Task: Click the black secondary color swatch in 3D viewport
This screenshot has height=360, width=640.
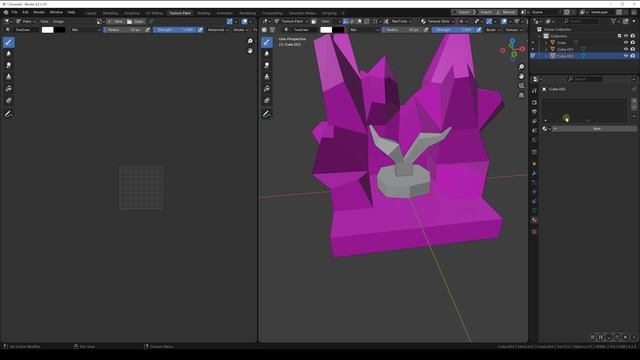Action: click(338, 30)
